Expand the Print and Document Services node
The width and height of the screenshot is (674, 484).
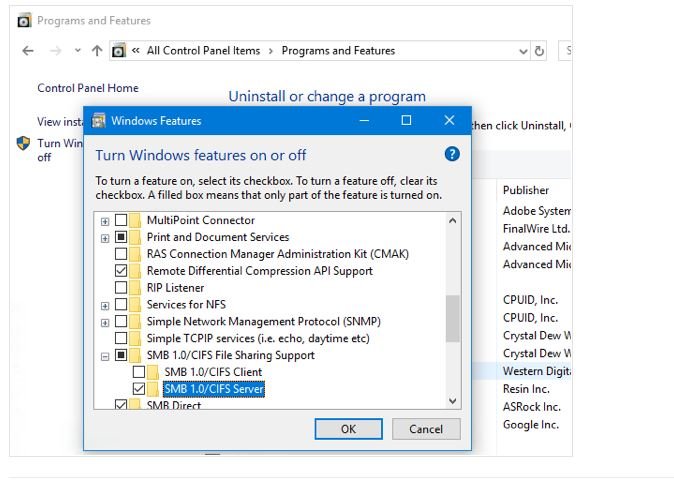click(105, 238)
